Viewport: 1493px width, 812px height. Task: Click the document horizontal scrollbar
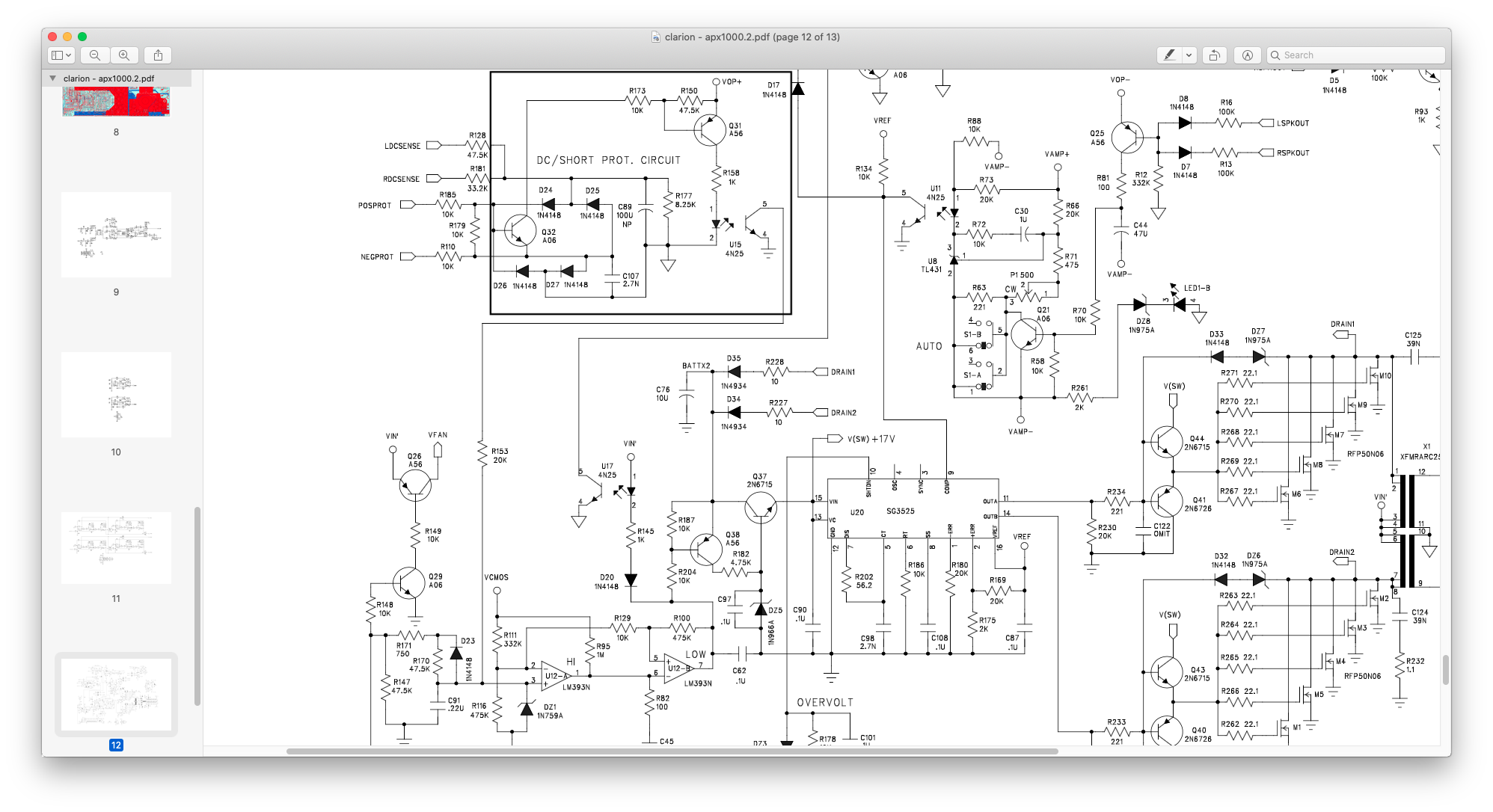(x=672, y=751)
